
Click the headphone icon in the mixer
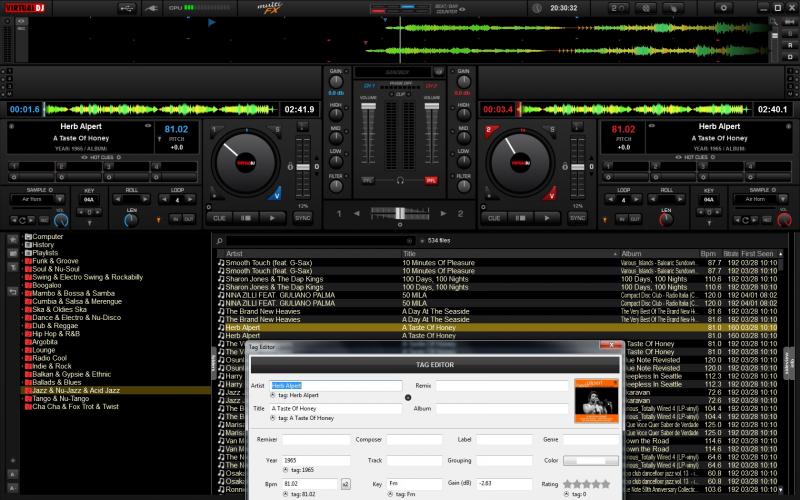pyautogui.click(x=400, y=180)
